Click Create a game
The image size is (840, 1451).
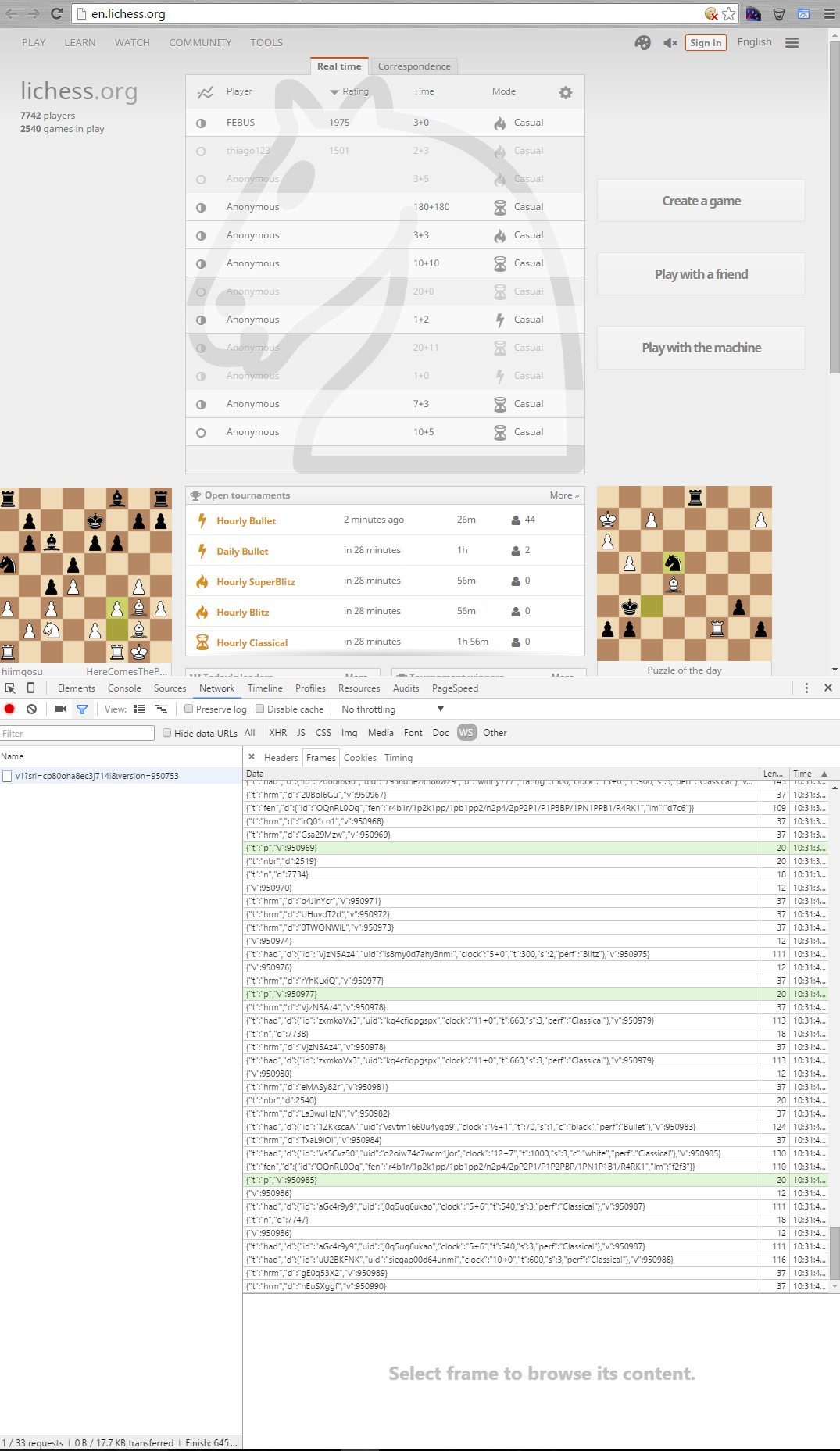point(701,201)
